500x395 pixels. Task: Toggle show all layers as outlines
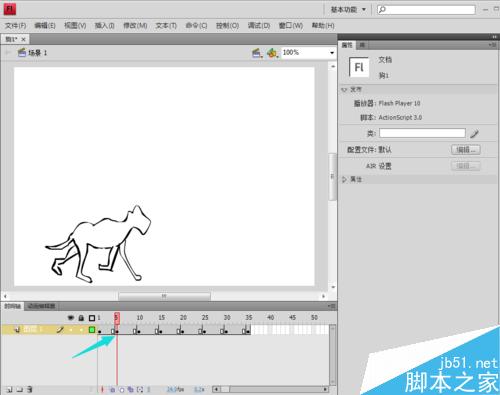92,318
